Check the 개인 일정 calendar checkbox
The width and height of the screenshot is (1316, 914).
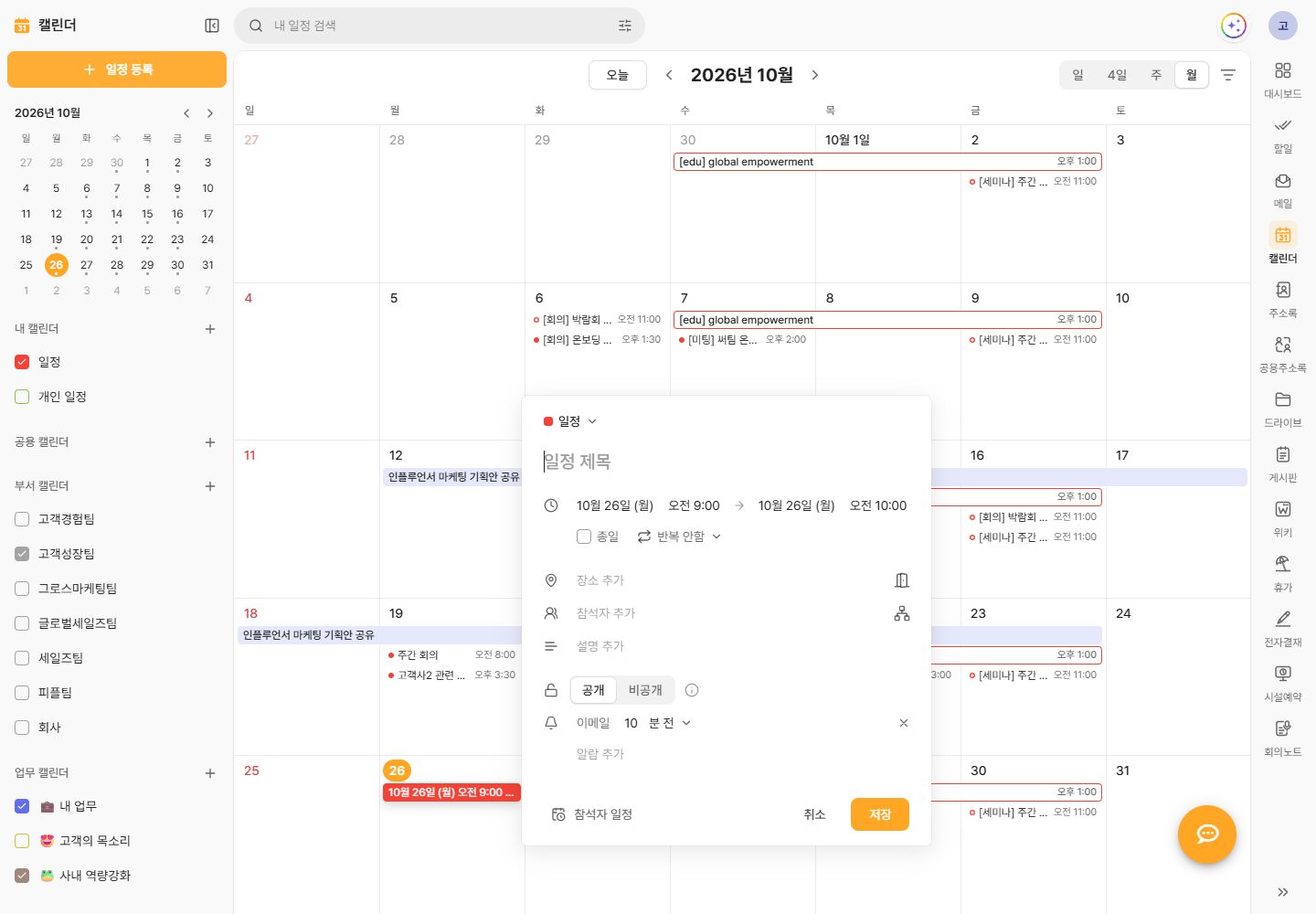pyautogui.click(x=22, y=397)
